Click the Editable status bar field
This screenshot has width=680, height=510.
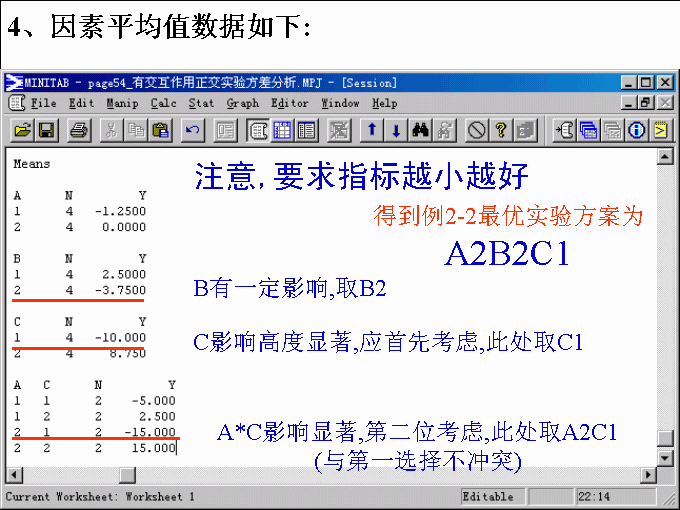coord(489,496)
